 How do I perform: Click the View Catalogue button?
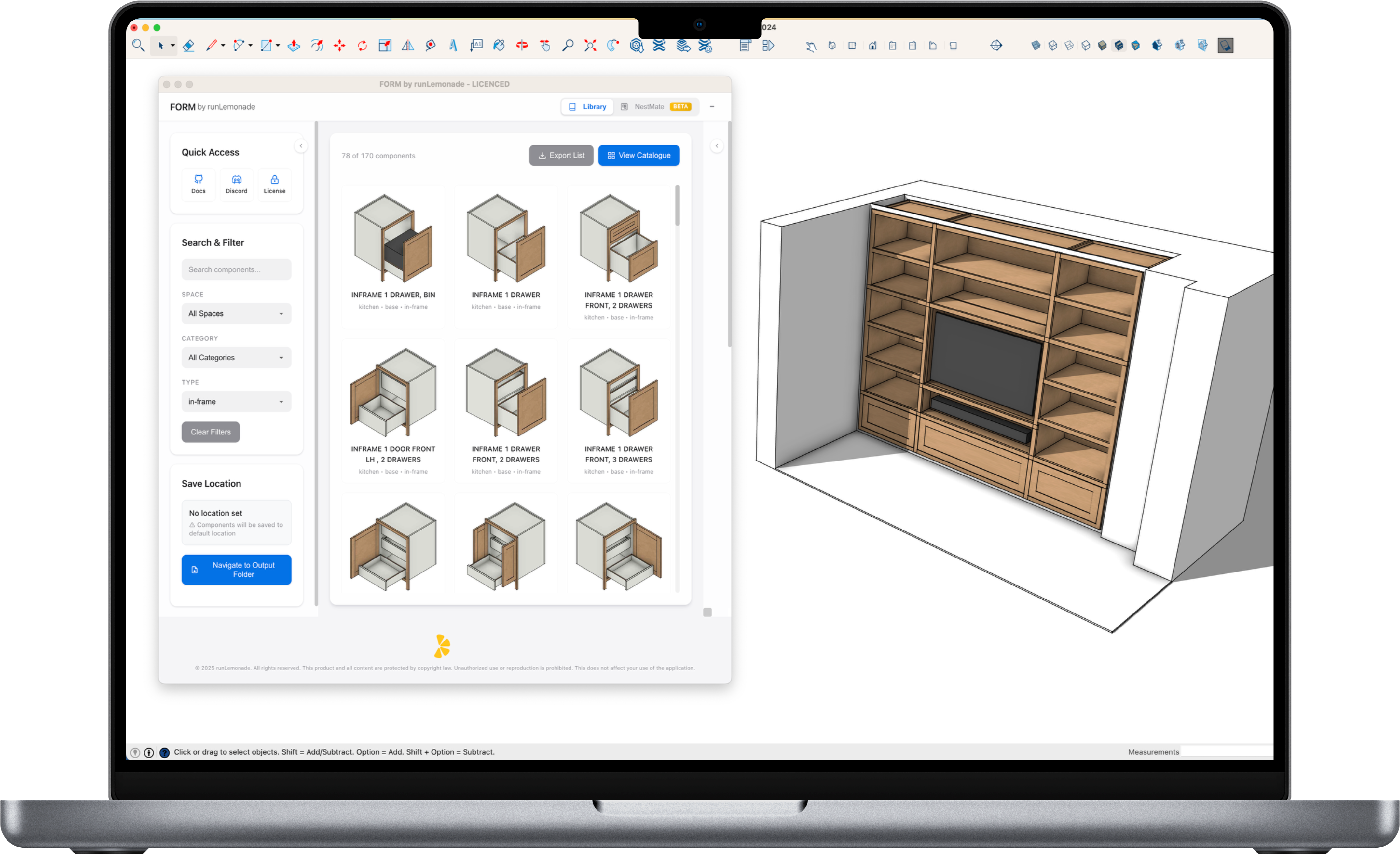(638, 155)
